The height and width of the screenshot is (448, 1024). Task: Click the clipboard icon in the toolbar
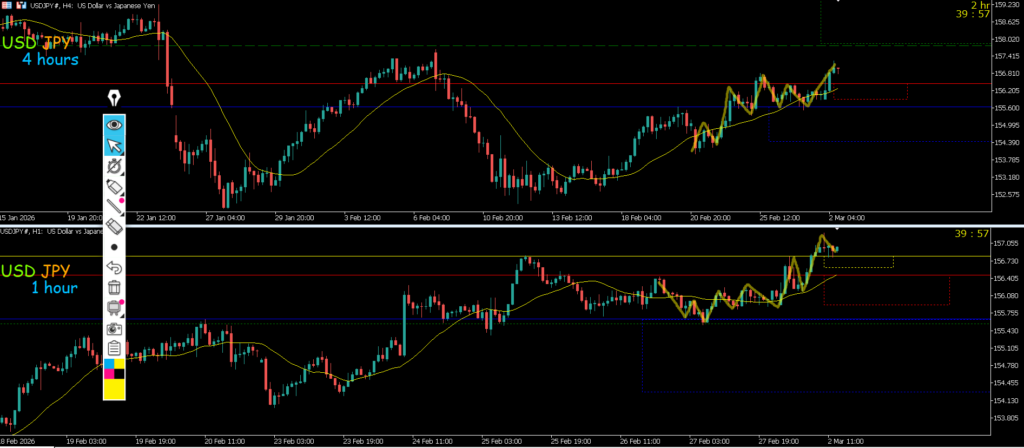coord(114,348)
